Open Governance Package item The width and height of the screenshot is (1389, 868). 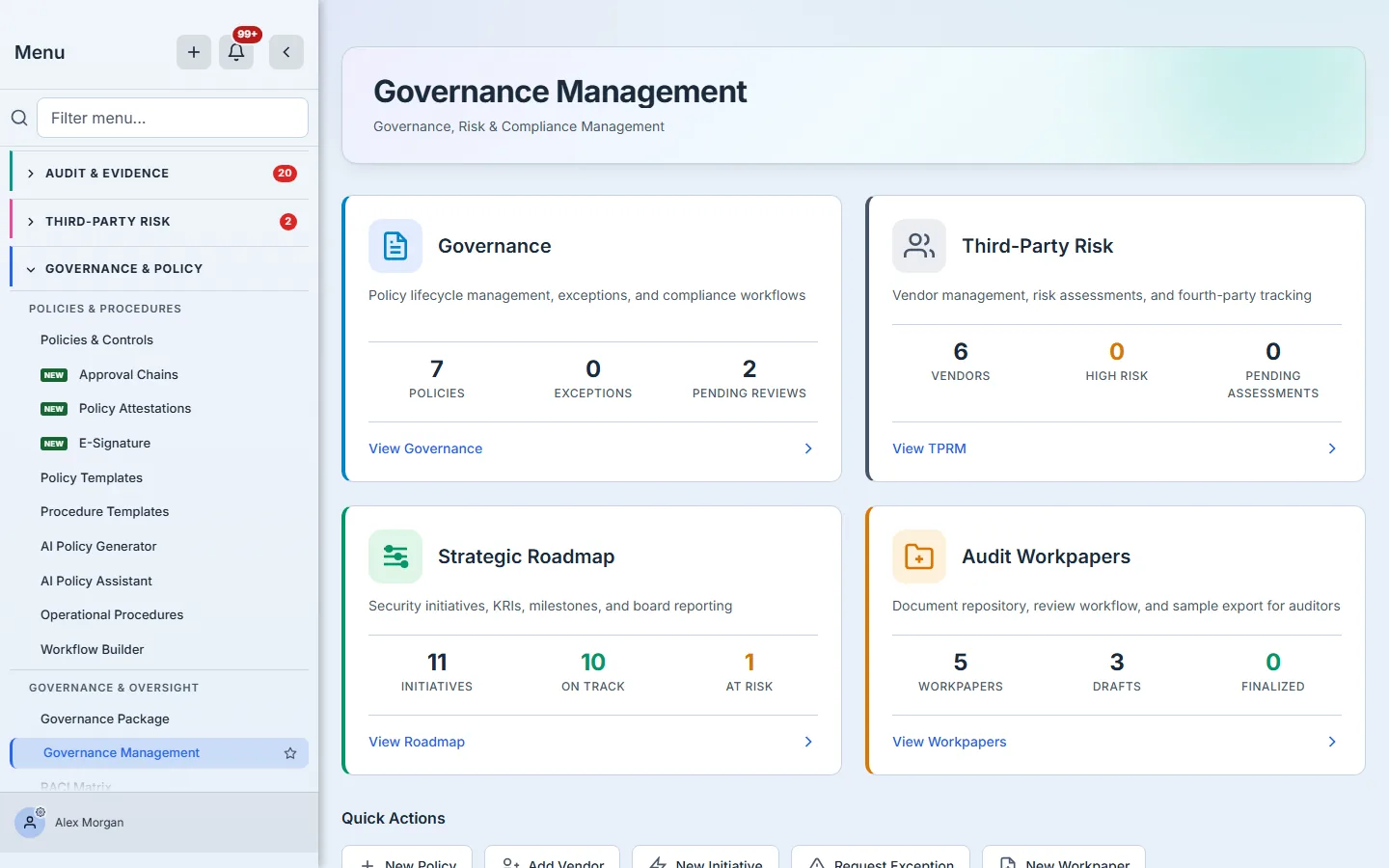click(105, 719)
